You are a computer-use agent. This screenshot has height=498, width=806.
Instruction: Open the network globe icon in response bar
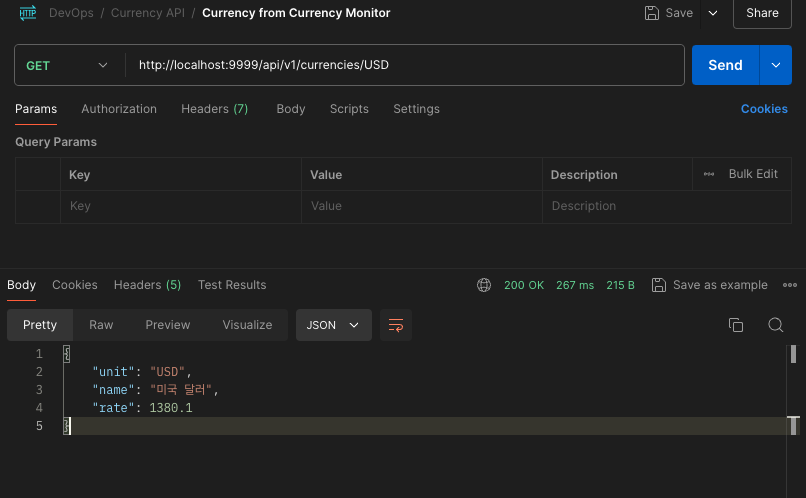tap(484, 285)
